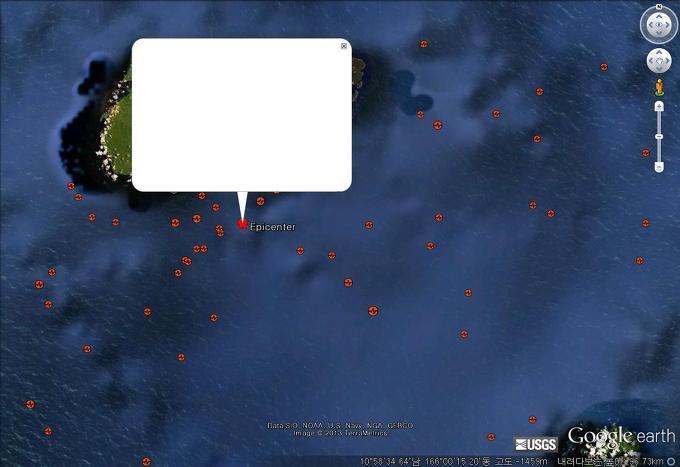Viewport: 680px width, 467px height.
Task: Pan north with Move joystick up arrow
Action: (659, 52)
